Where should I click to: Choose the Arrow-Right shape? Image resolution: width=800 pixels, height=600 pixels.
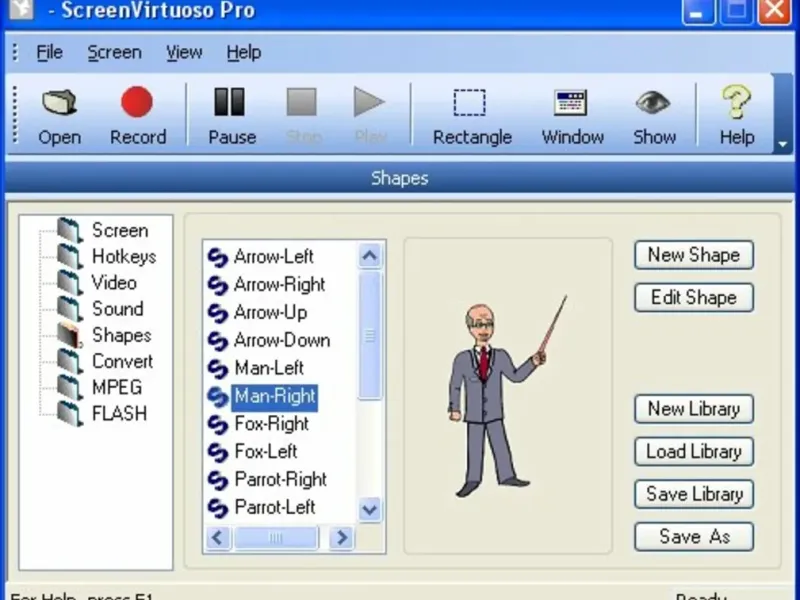pos(279,285)
